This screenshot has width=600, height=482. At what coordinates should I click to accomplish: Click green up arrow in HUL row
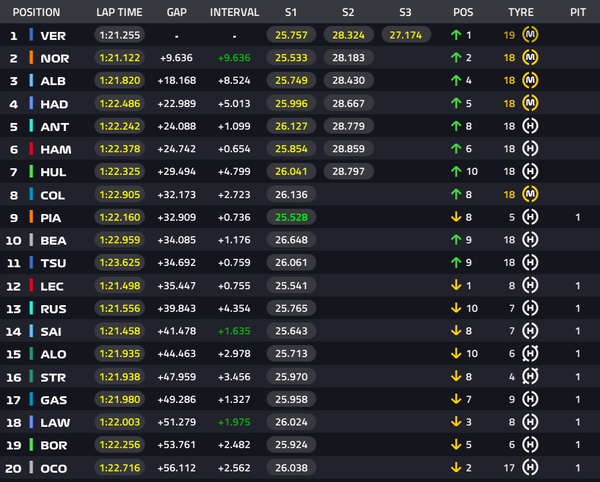coord(456,171)
